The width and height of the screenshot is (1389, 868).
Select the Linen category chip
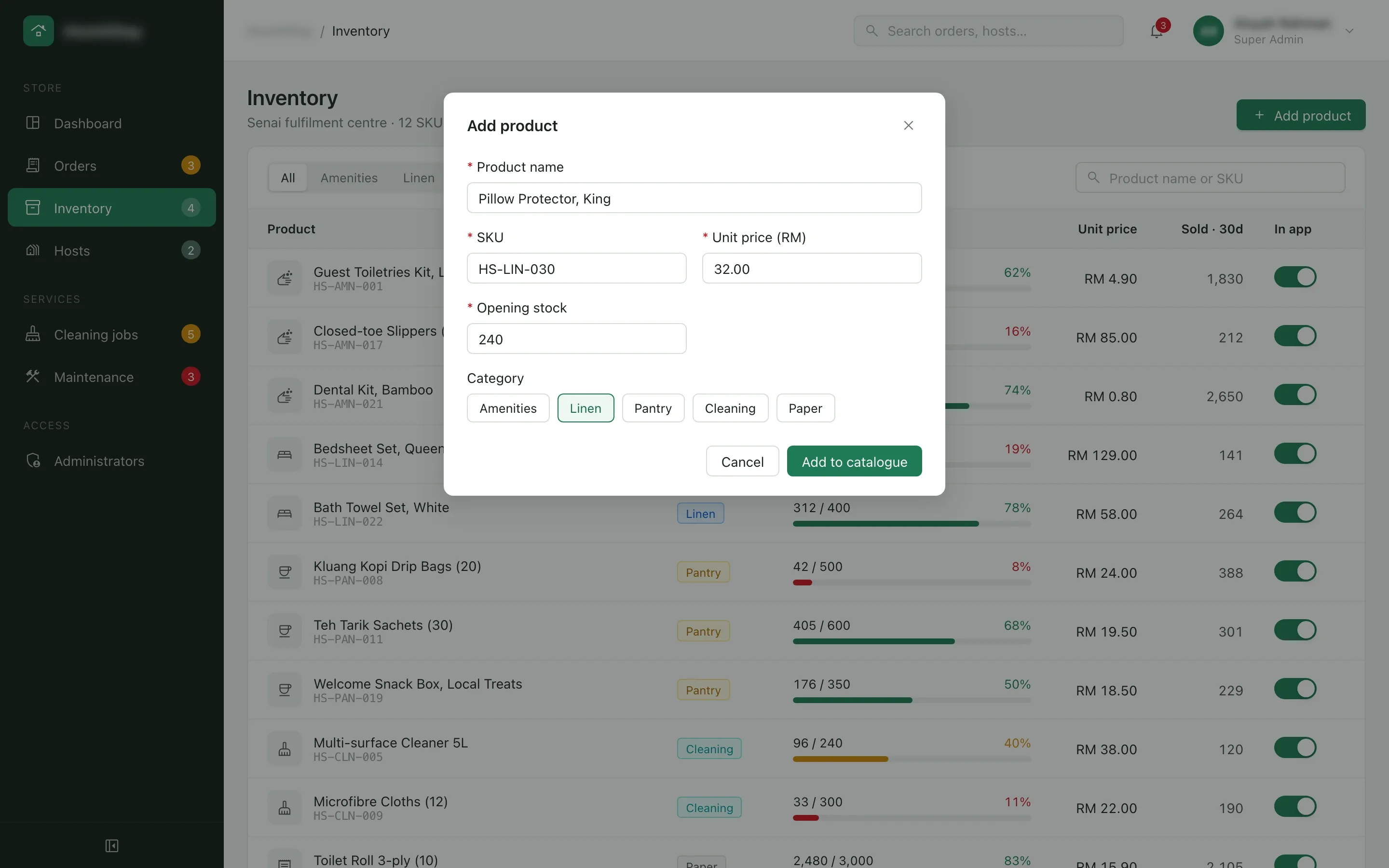[x=586, y=408]
